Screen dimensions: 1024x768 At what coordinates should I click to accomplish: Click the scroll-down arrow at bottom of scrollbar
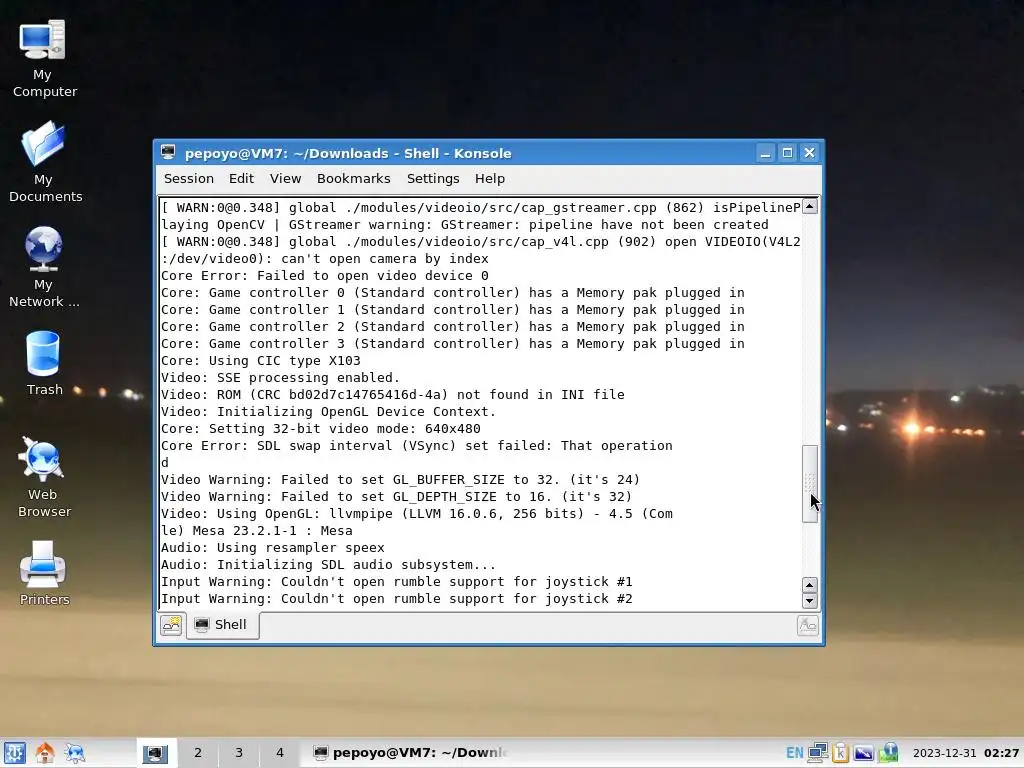coord(810,601)
